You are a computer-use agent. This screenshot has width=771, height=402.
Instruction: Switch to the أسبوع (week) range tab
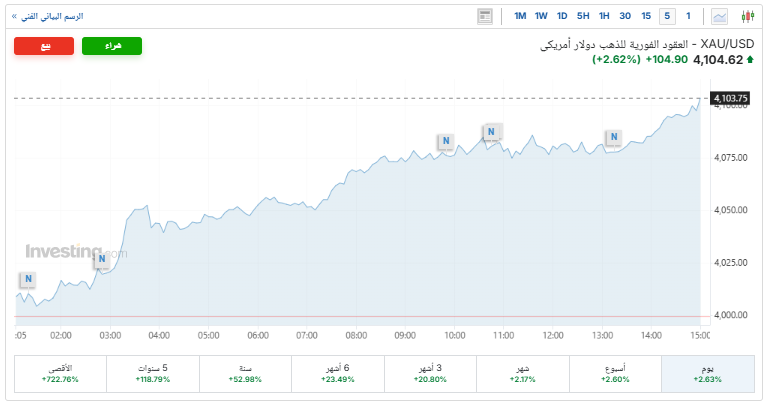(615, 374)
